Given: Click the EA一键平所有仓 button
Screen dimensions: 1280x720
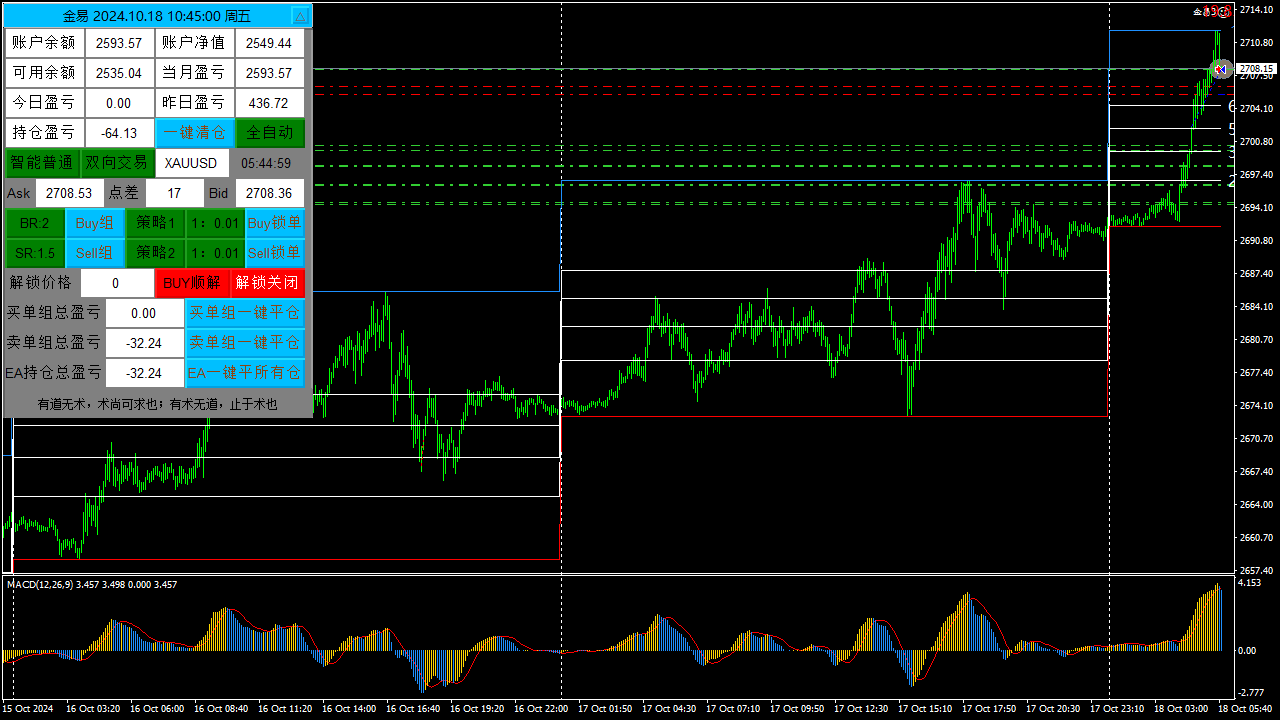Looking at the screenshot, I should click(x=245, y=373).
